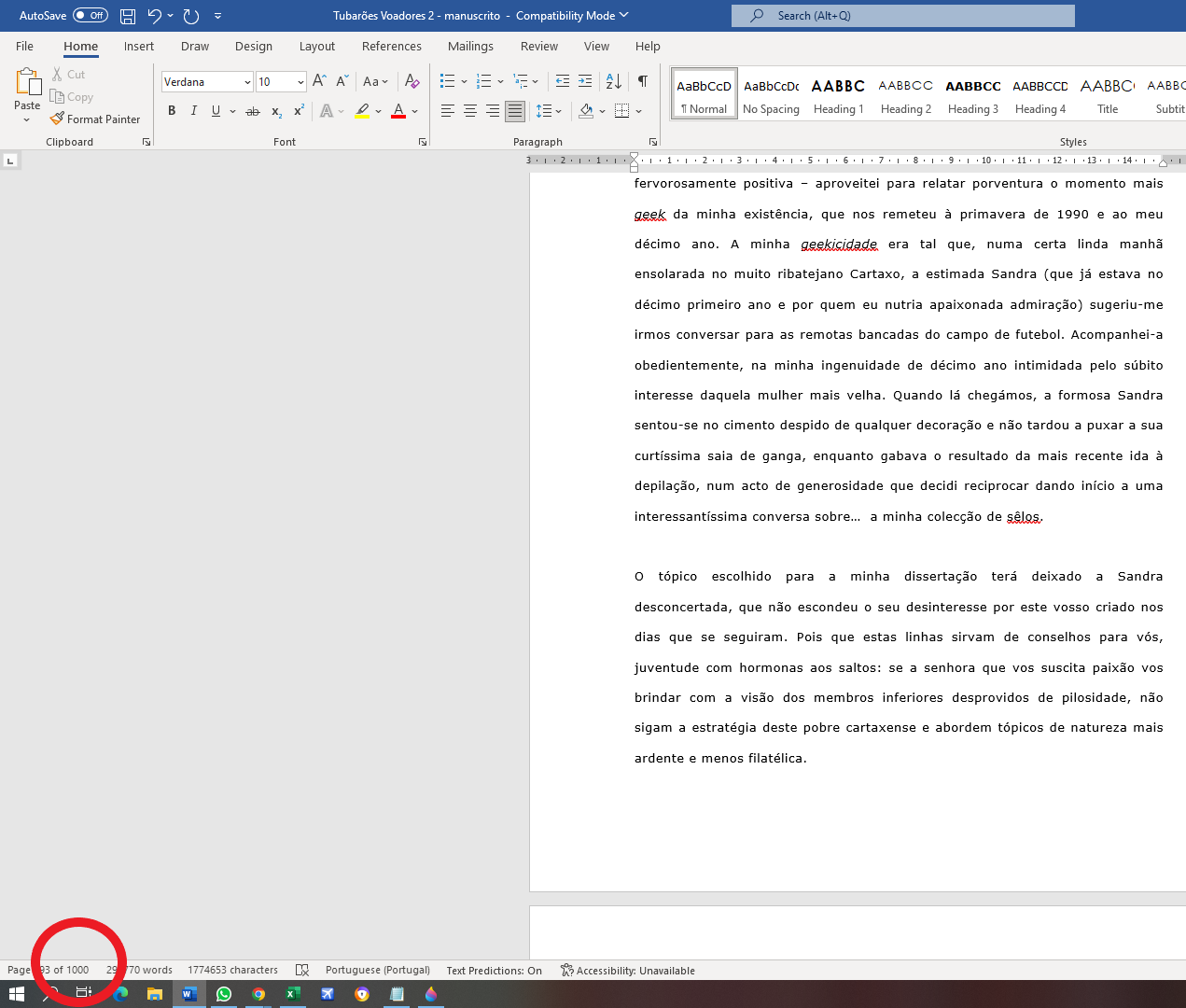Image resolution: width=1186 pixels, height=1008 pixels.
Task: Click the Show/Hide paragraph marks icon
Action: (643, 81)
